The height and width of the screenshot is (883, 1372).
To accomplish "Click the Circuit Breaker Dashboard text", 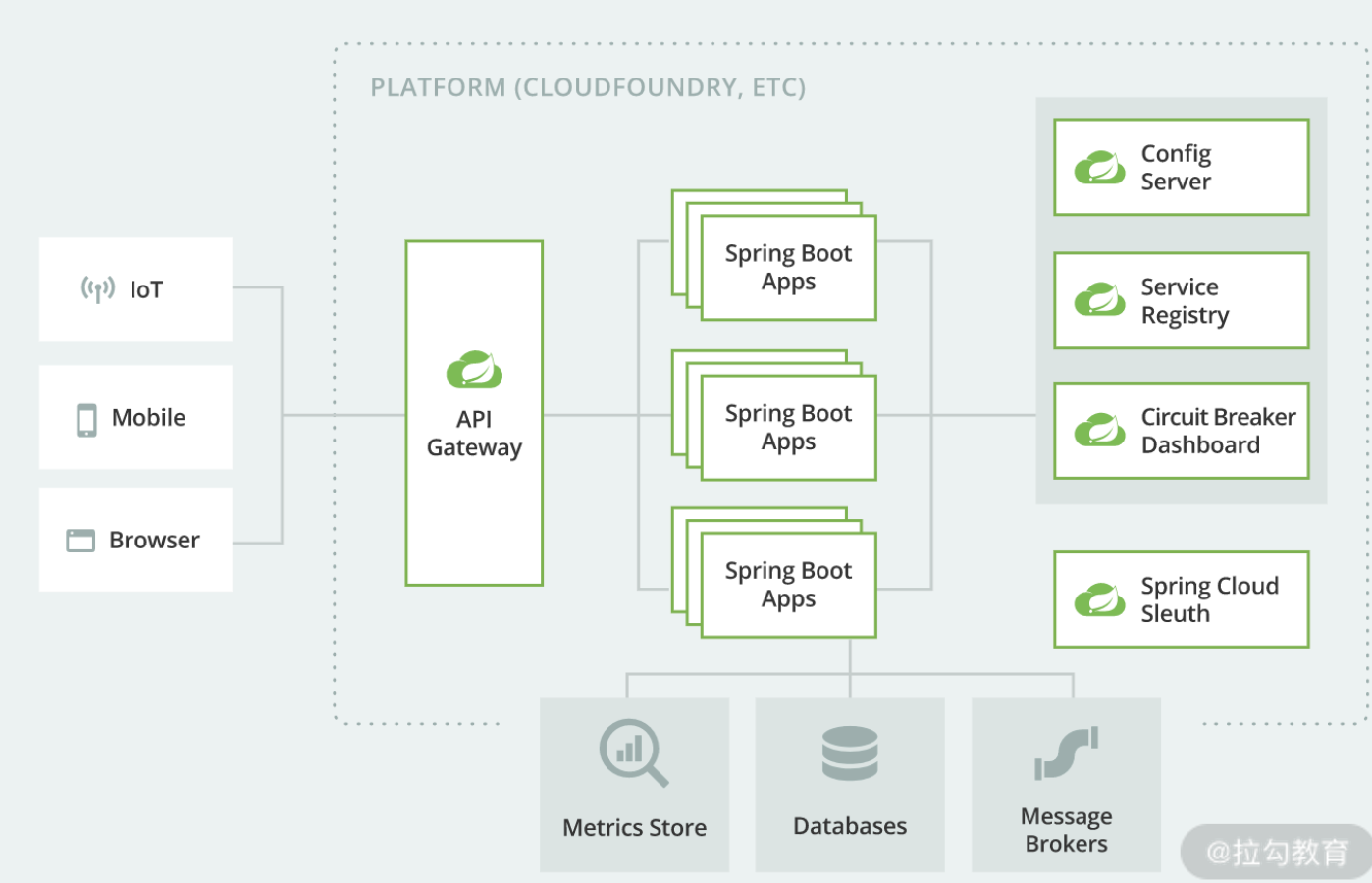I will tap(1218, 431).
